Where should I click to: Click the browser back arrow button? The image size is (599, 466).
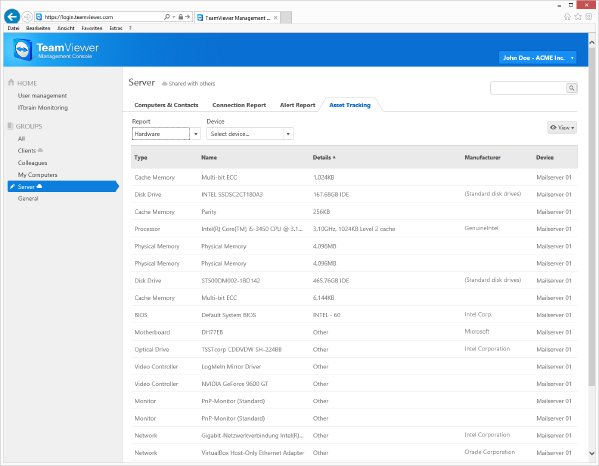[12, 17]
